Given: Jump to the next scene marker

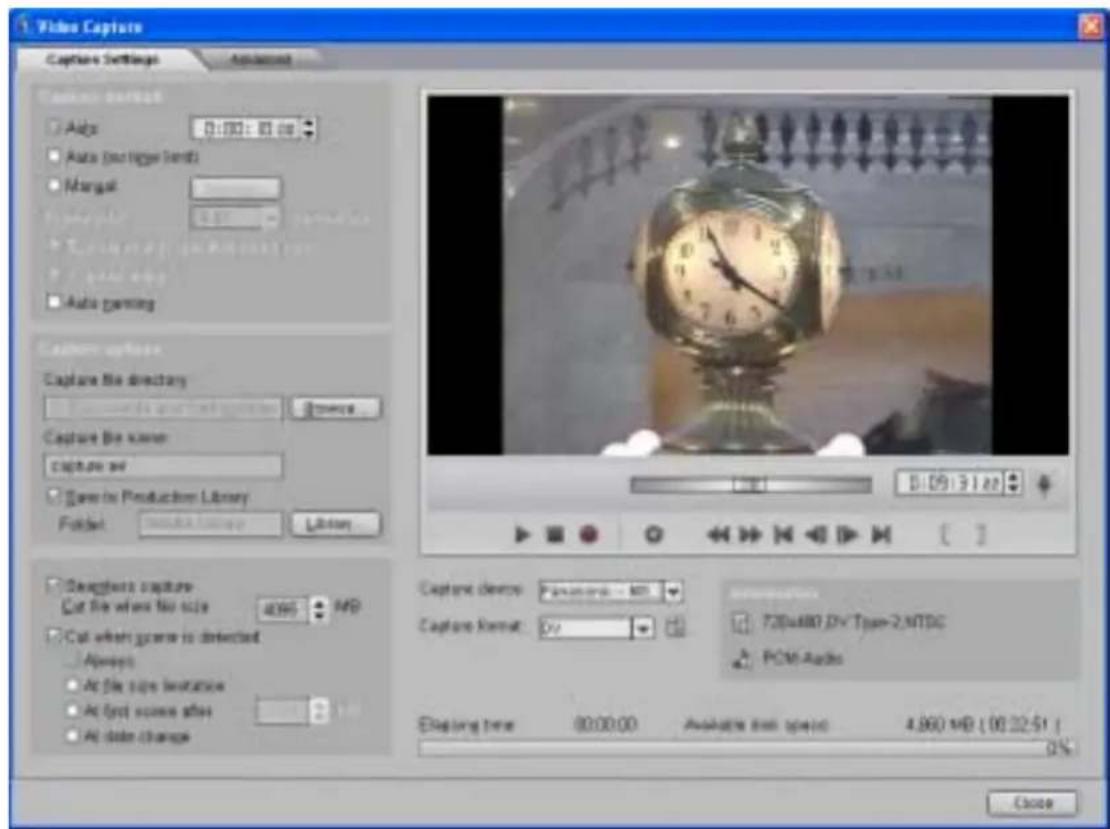Looking at the screenshot, I should coord(881,534).
